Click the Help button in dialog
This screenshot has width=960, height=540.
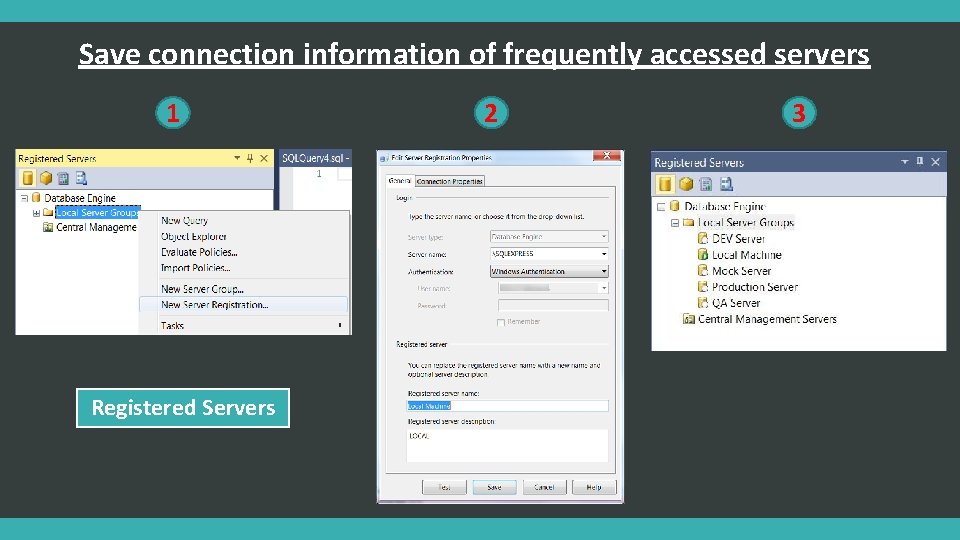(594, 487)
